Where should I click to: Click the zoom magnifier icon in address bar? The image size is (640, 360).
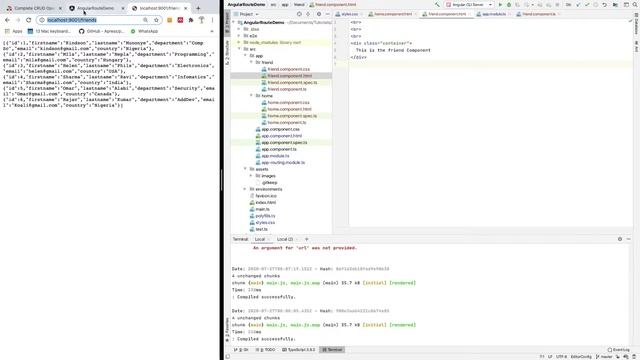tap(145, 20)
